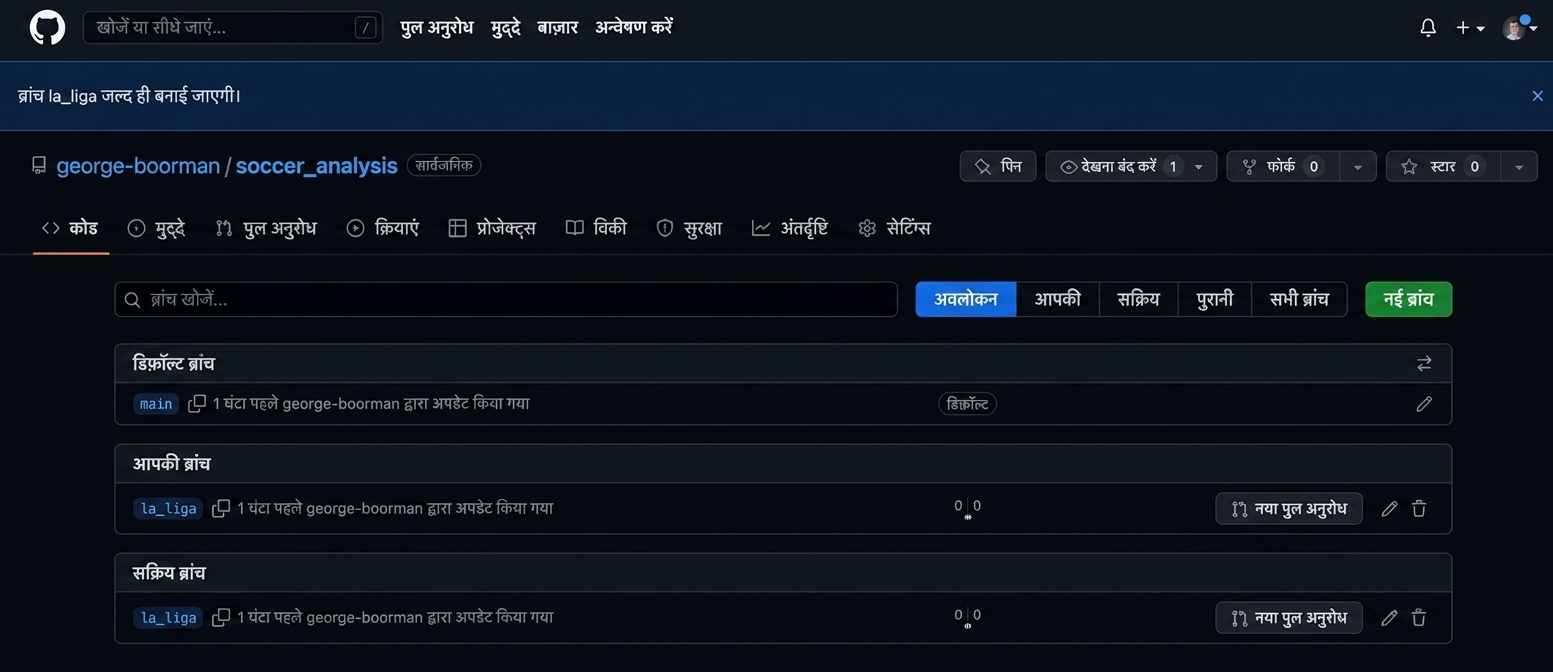The width and height of the screenshot is (1553, 672).
Task: Click the repository icon beside george-boorman
Action: tap(39, 166)
